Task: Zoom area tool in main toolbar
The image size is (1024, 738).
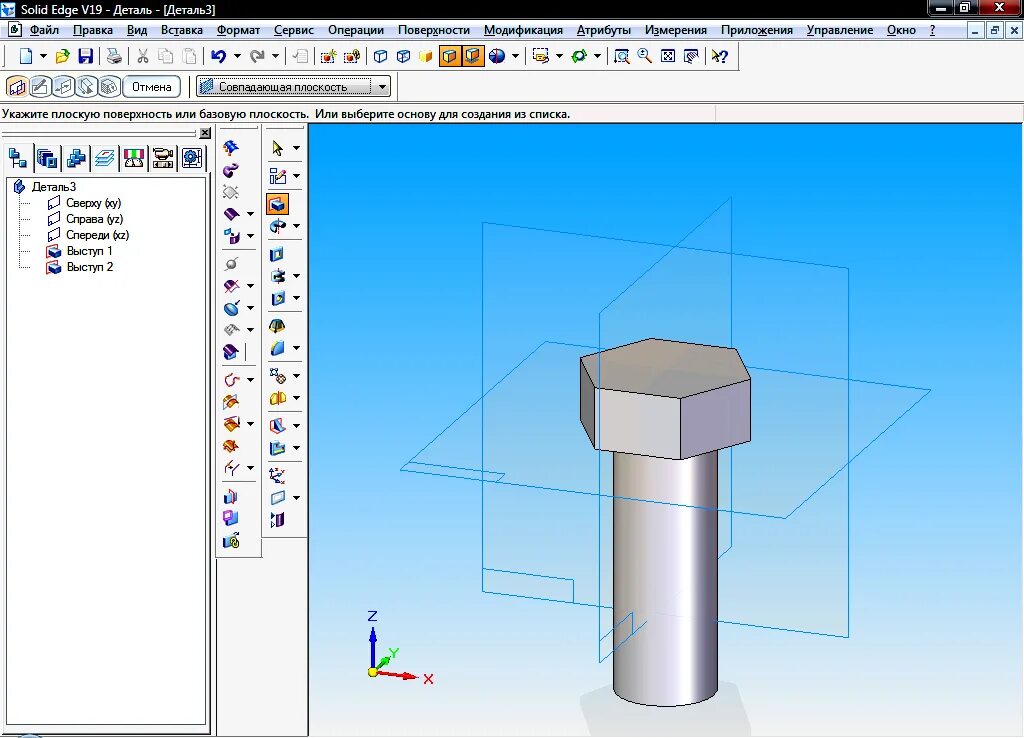Action: [x=622, y=56]
